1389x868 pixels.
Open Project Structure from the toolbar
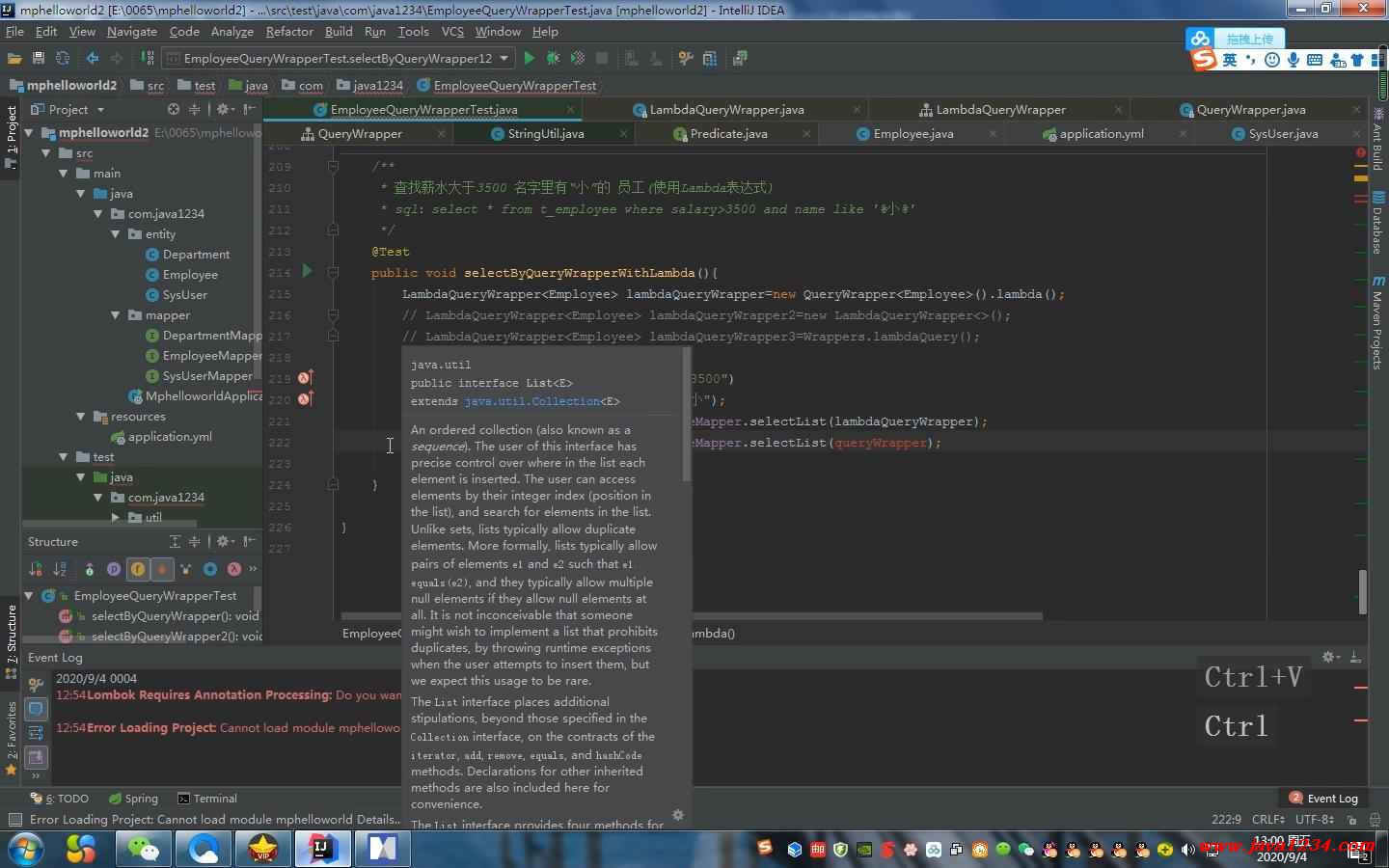(710, 58)
